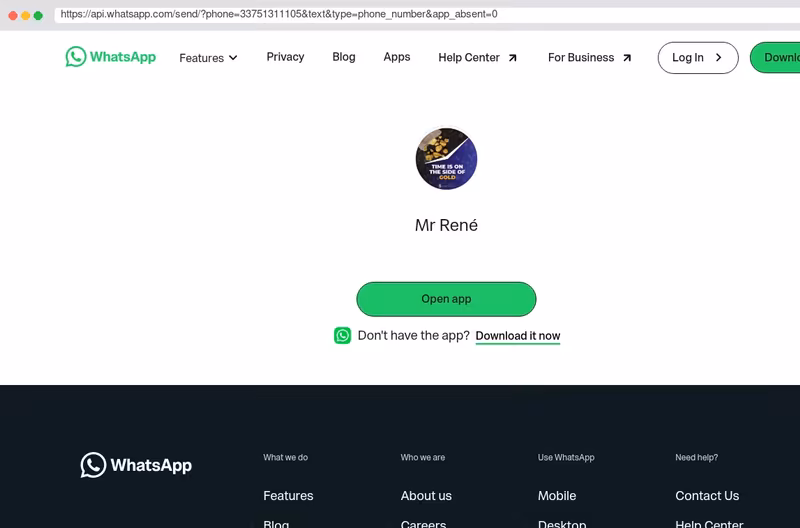Open the For Business link
800x528 pixels.
[x=590, y=58]
